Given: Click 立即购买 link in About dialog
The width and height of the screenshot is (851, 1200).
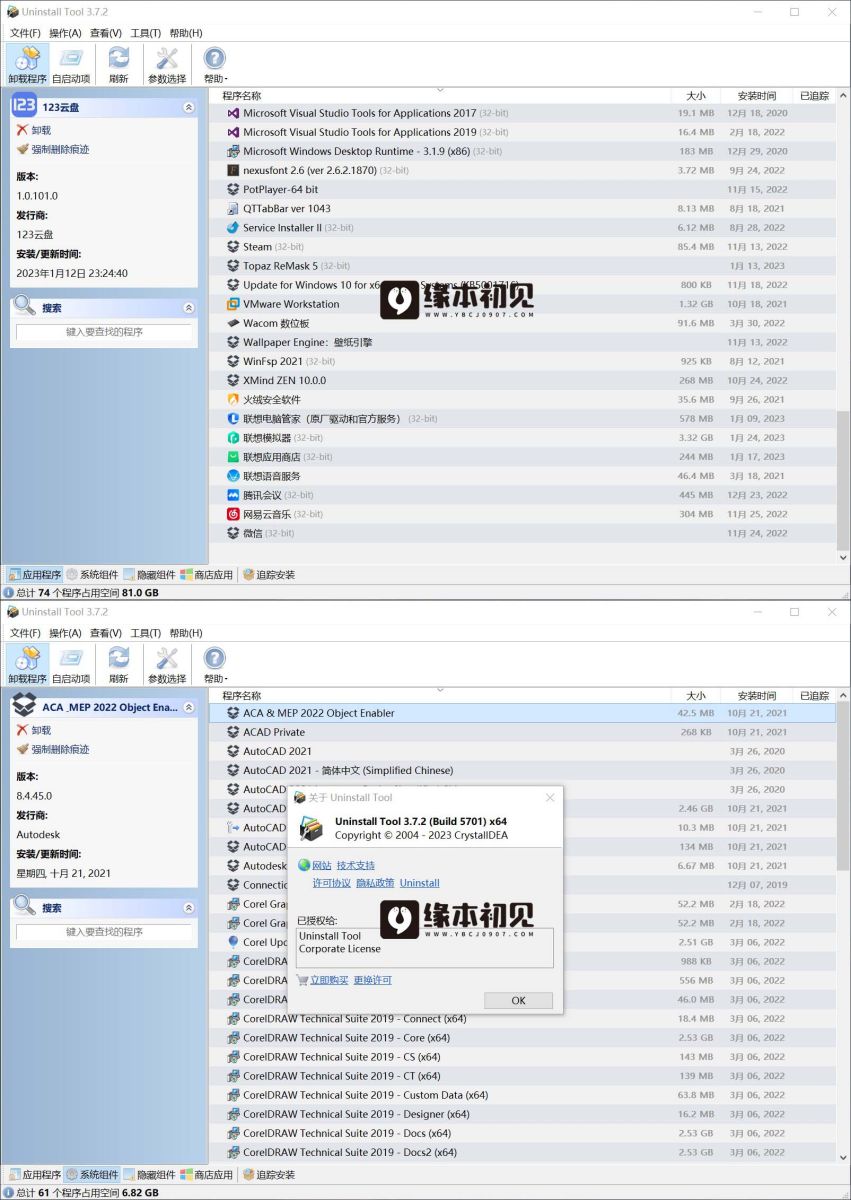Looking at the screenshot, I should click(x=329, y=980).
